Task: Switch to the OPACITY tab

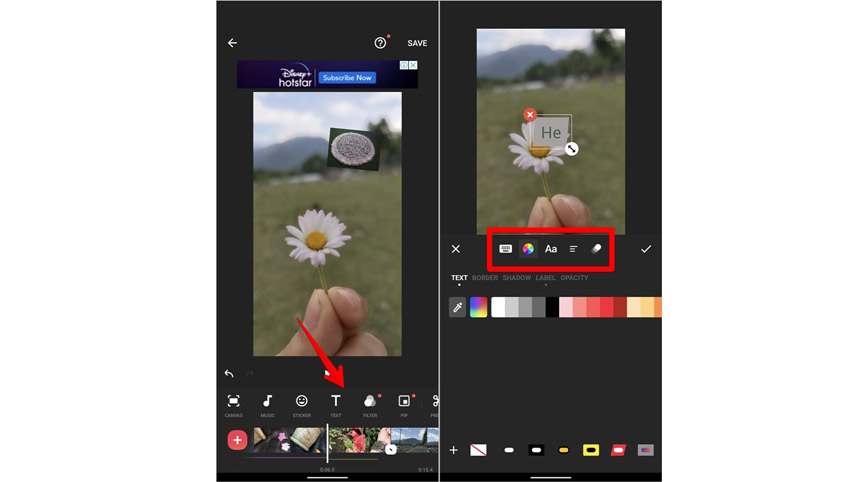Action: click(x=574, y=278)
